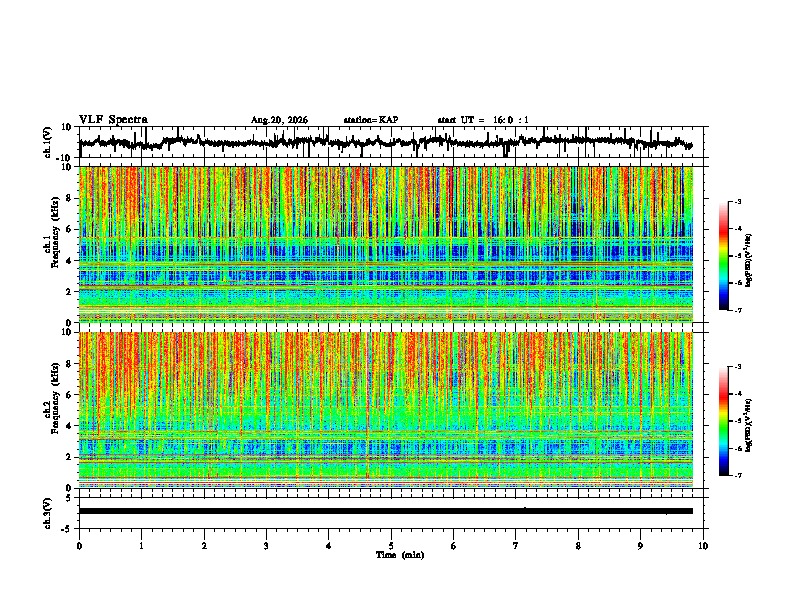The height and width of the screenshot is (612, 792).
Task: Click the 5 minute tick label
Action: pos(391,546)
